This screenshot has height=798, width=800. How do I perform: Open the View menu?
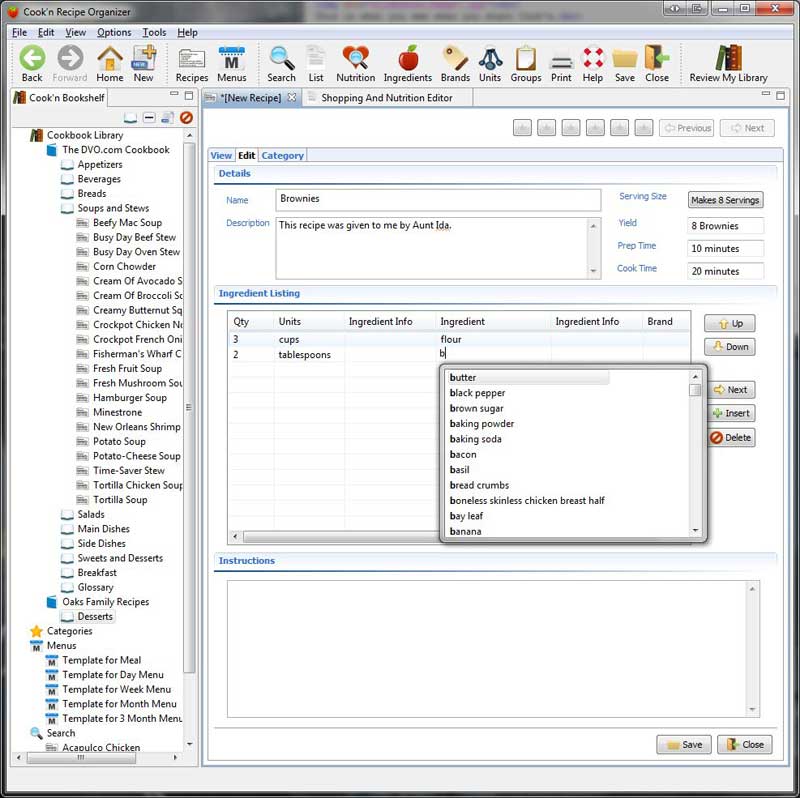click(76, 32)
